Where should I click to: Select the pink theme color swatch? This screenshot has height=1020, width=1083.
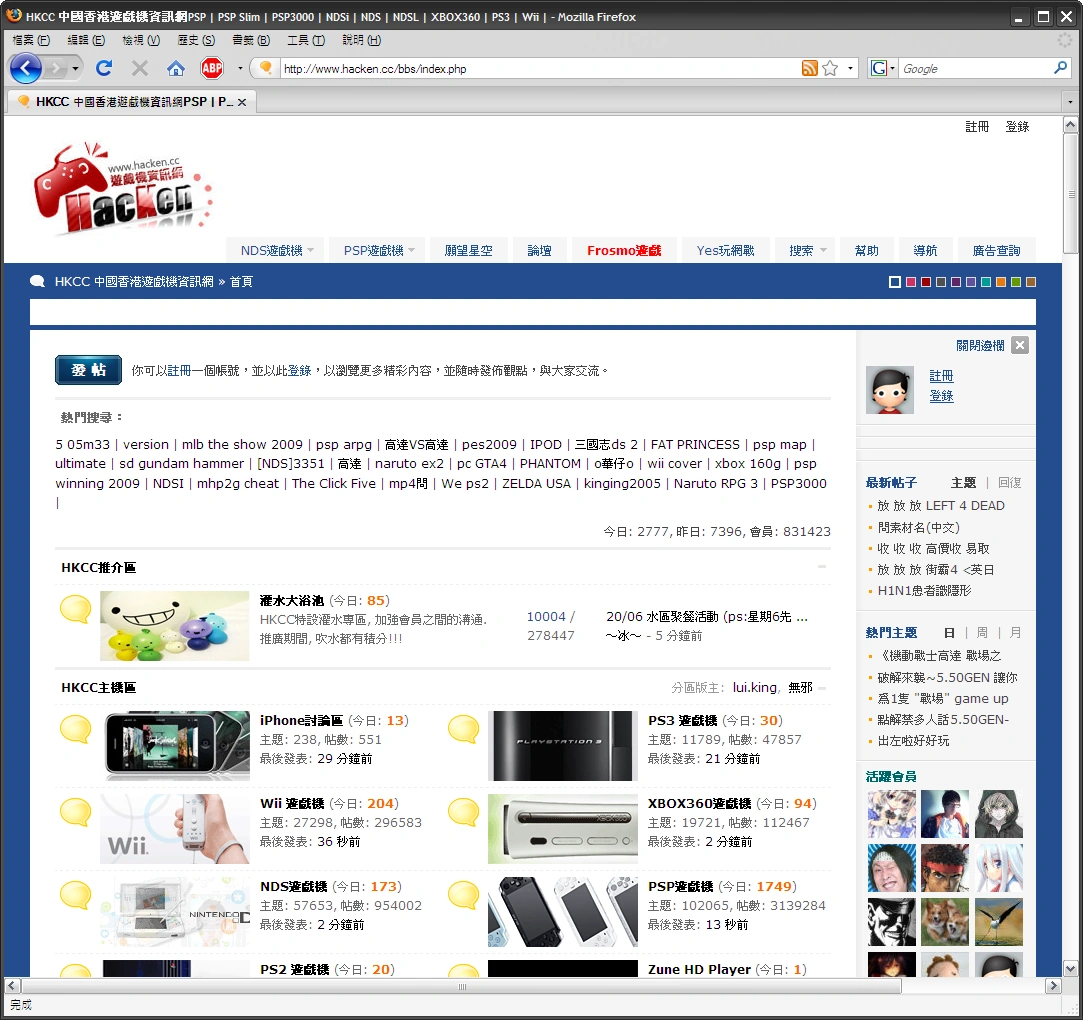[x=911, y=282]
